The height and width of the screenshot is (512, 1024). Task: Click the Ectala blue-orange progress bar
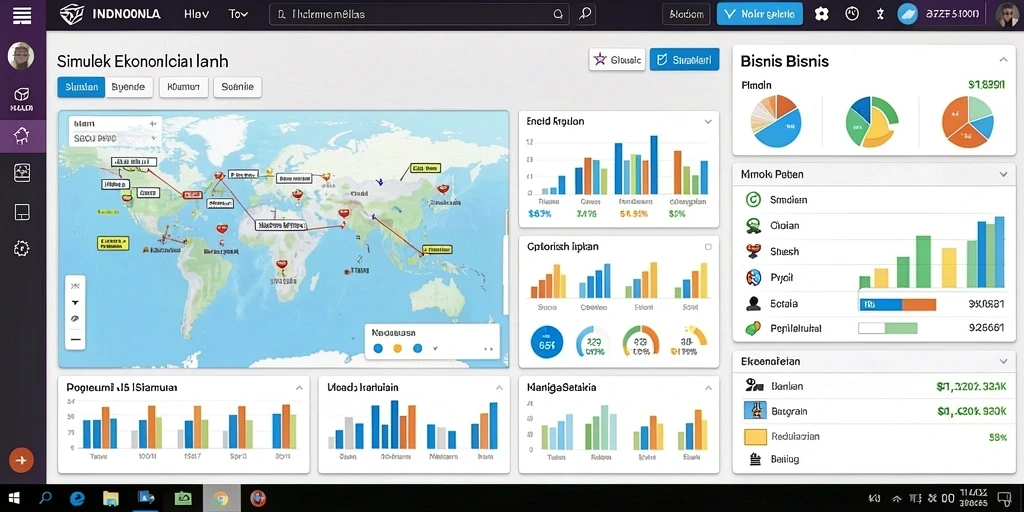coord(897,304)
